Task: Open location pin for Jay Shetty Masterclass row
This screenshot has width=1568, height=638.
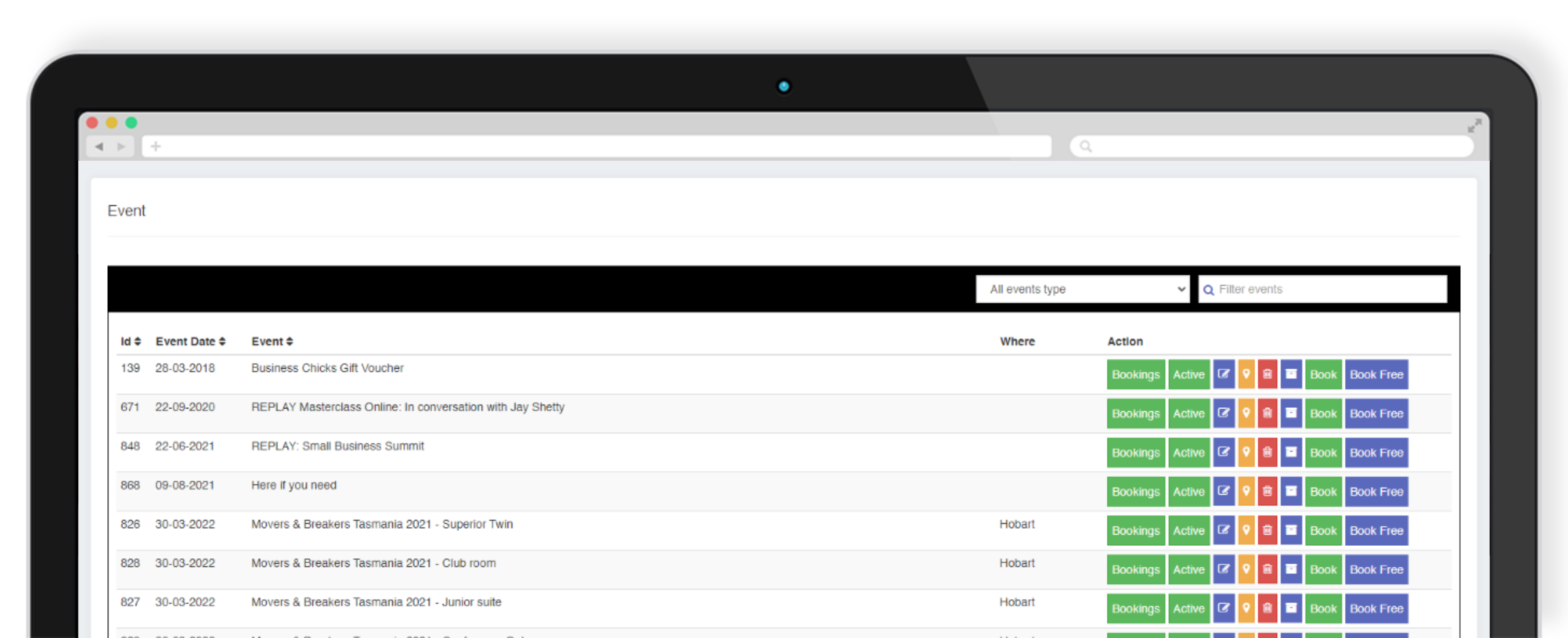Action: 1247,413
